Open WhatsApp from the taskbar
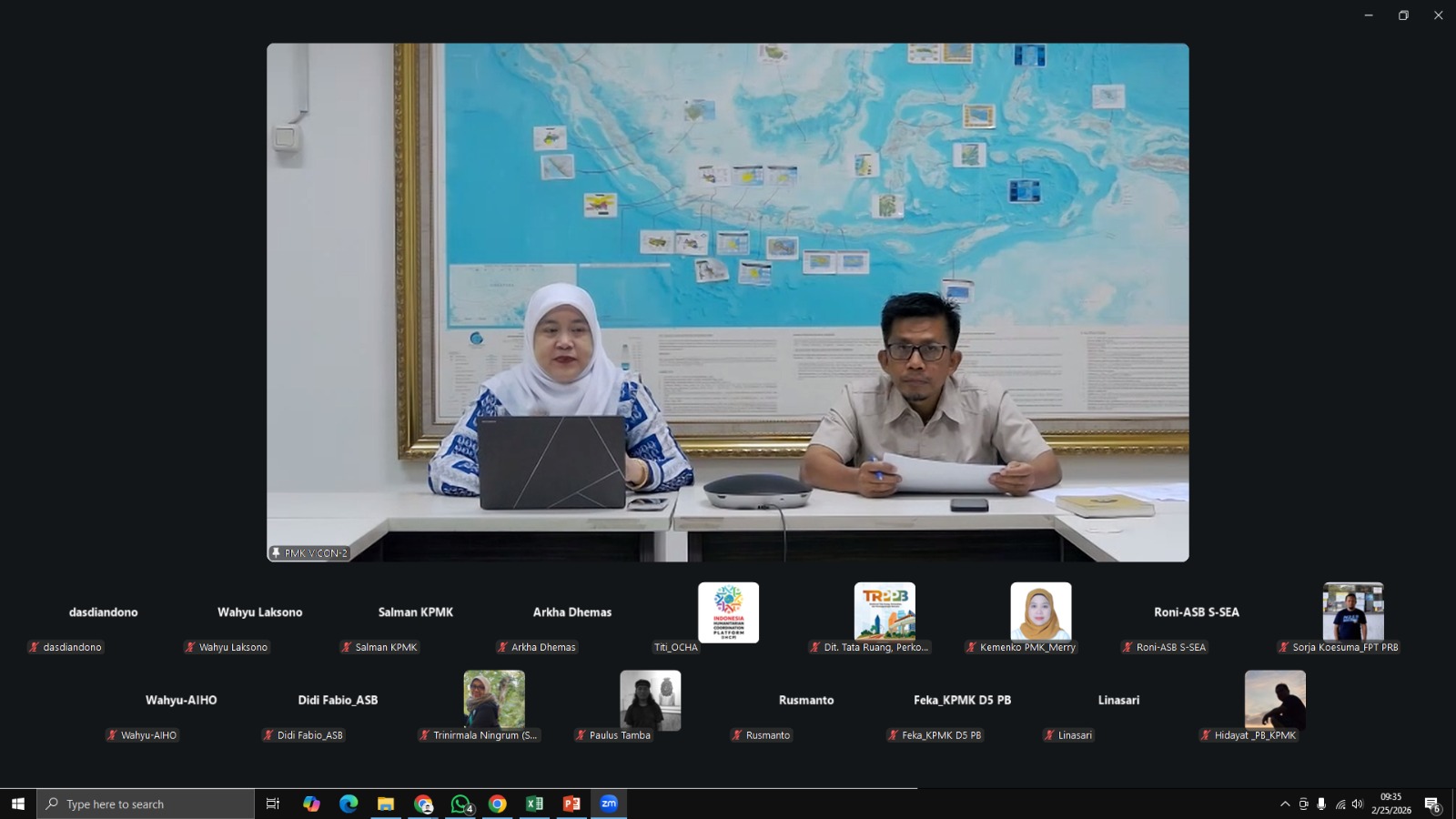This screenshot has width=1456, height=819. point(460,804)
